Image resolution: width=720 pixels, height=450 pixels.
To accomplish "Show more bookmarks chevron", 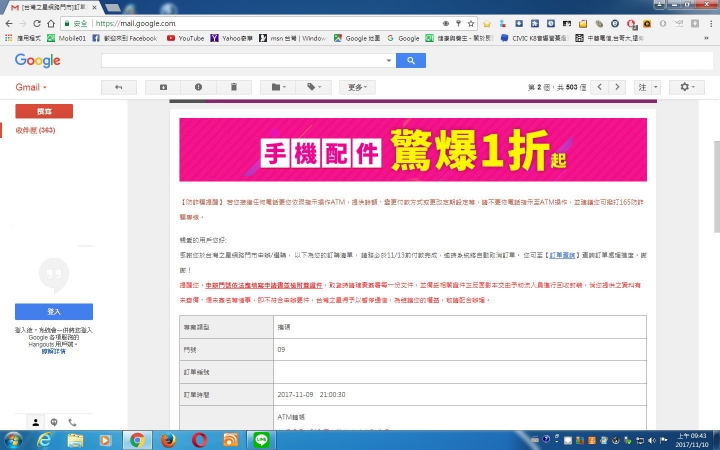I will pos(706,38).
